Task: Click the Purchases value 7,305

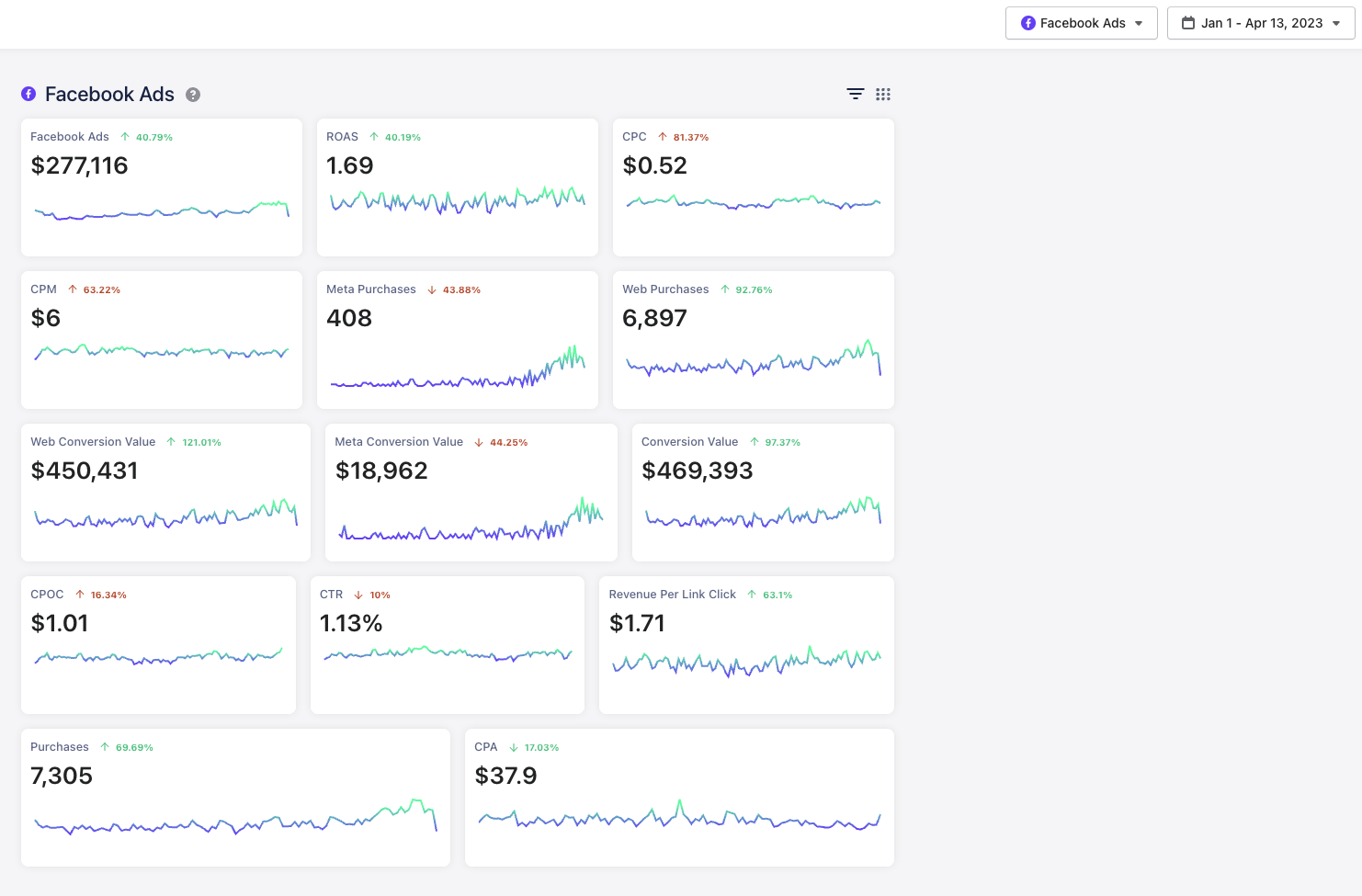Action: tap(62, 776)
